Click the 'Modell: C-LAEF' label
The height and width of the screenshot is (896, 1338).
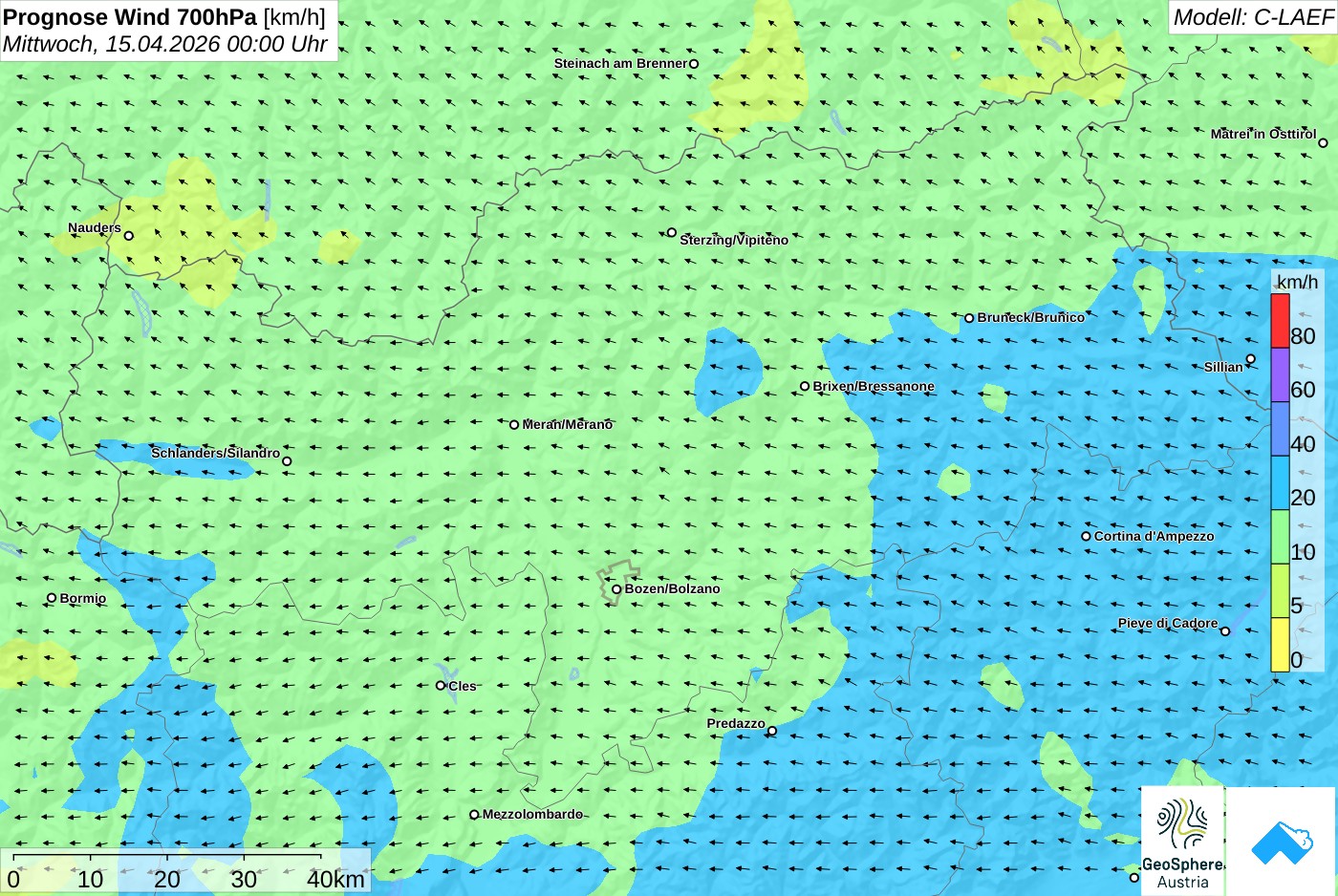[x=1252, y=17]
